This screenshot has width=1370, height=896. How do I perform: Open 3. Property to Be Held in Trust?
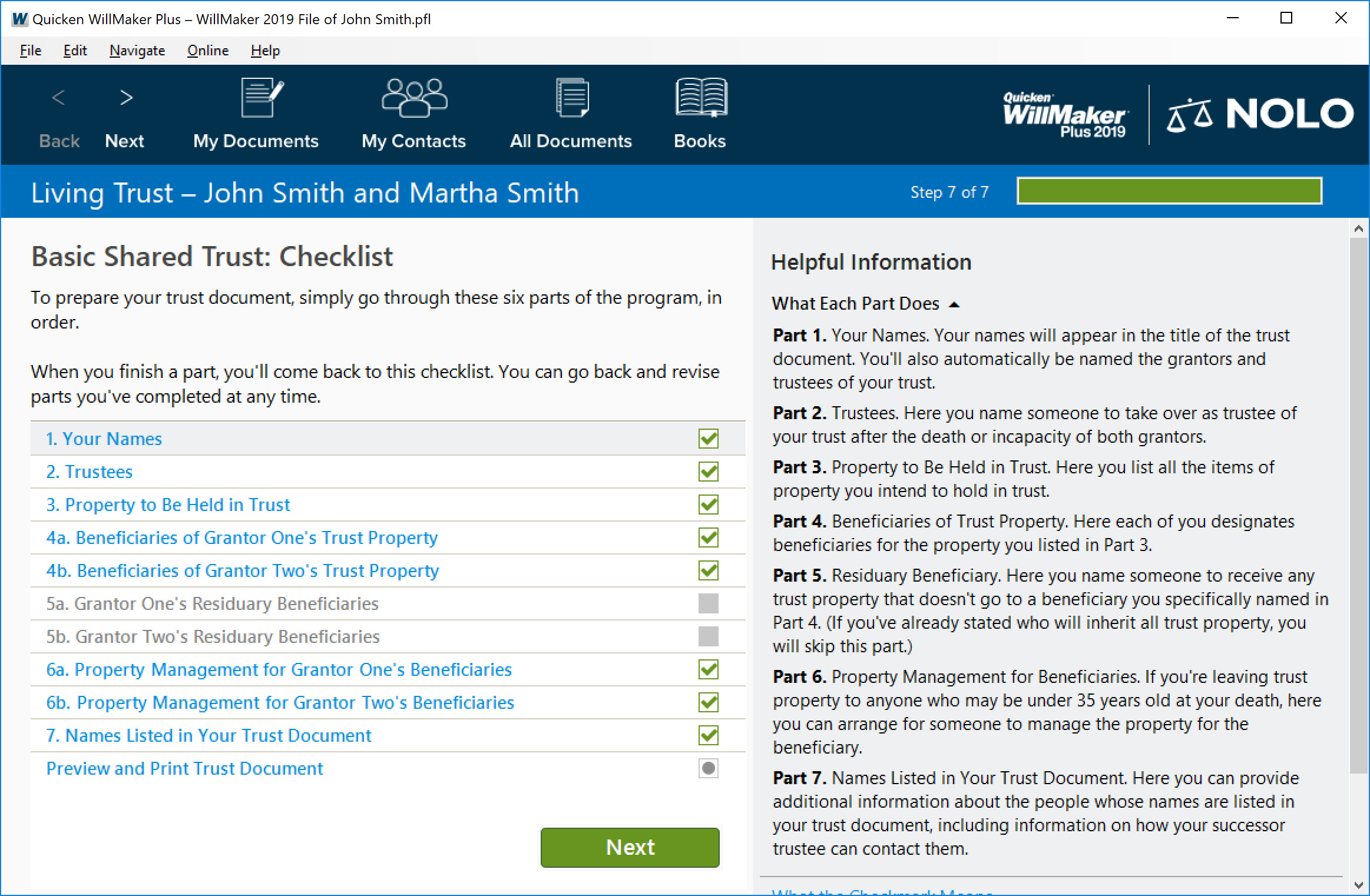168,505
